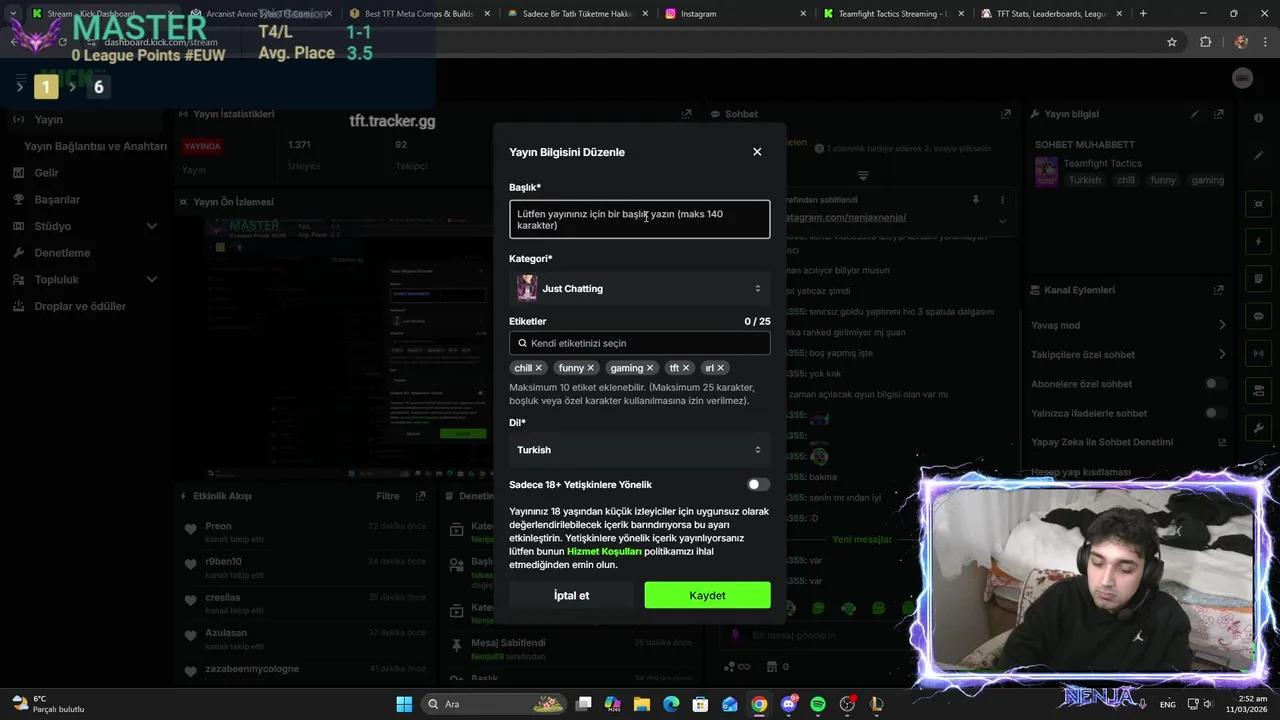
Task: Pop out the Yayın İstatistikleri panel
Action: [x=686, y=114]
